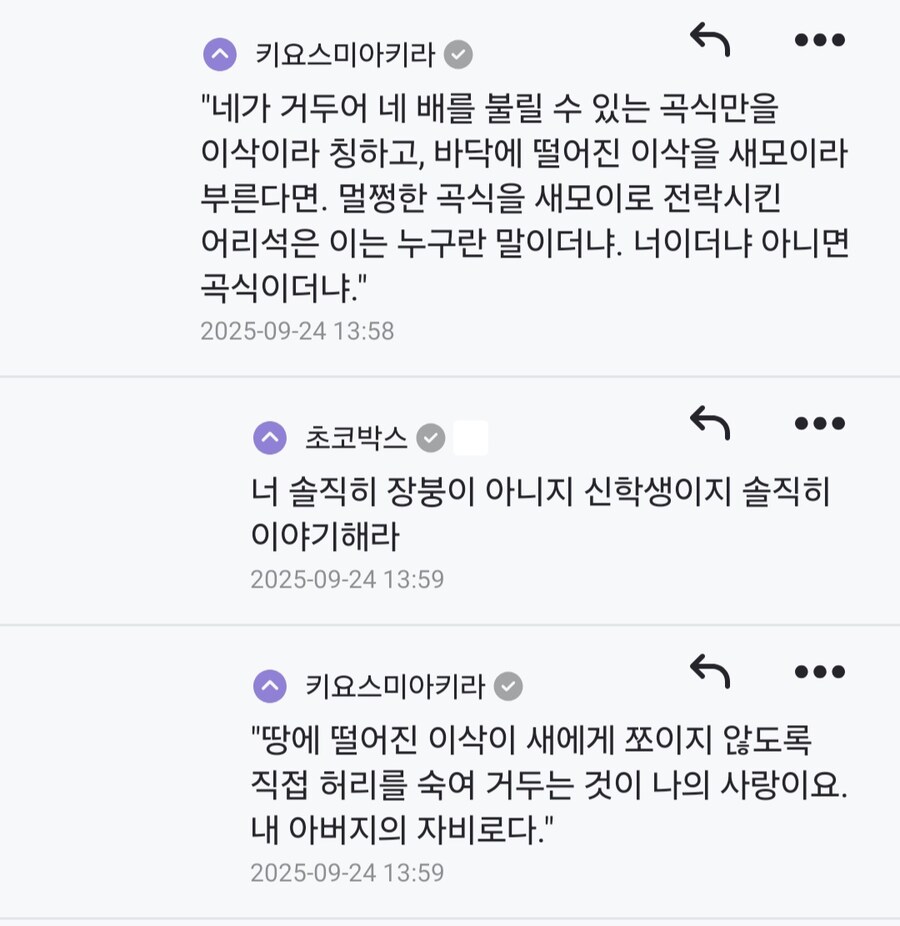Click the white box beside 초코박스's badge
900x926 pixels.
point(471,438)
